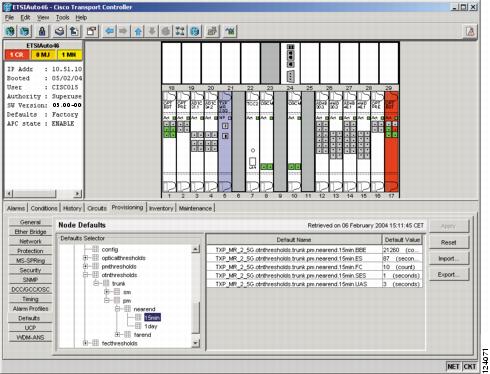Open the Network subtab
490x374 pixels.
[x=30, y=241]
